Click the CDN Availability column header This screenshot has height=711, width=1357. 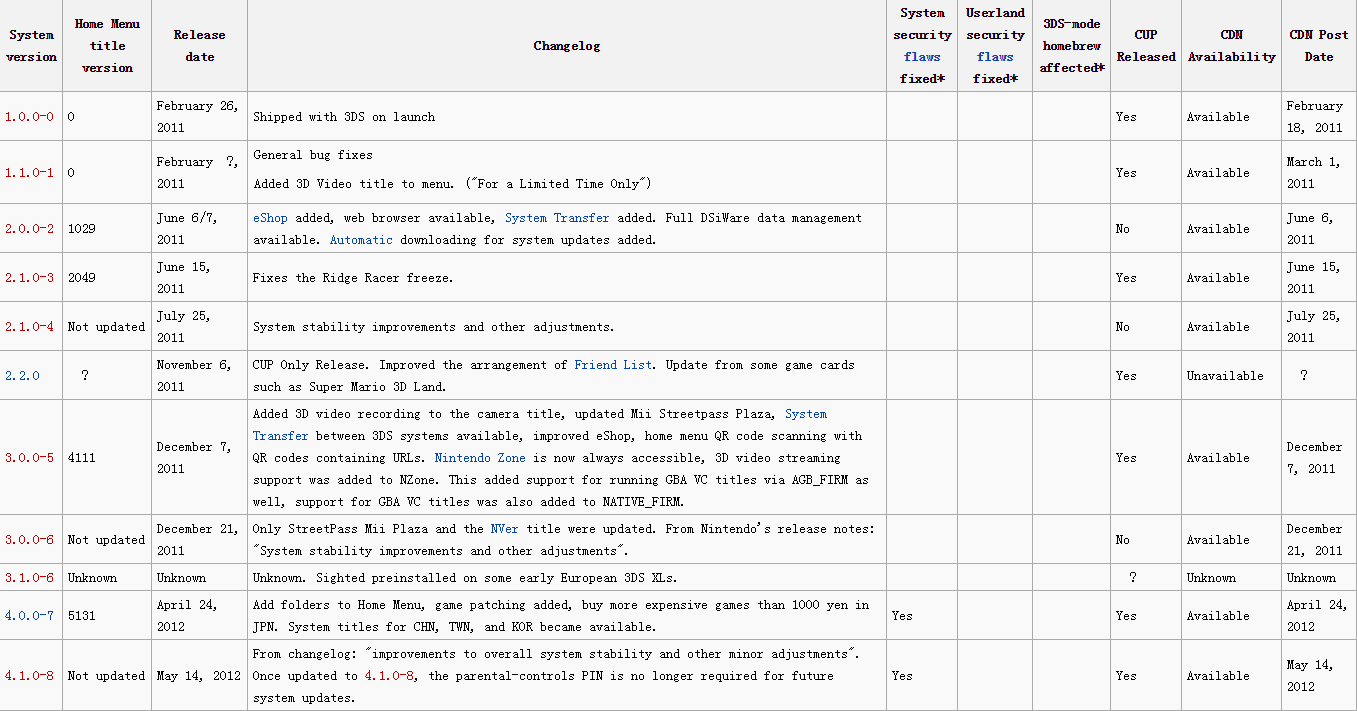(1232, 46)
